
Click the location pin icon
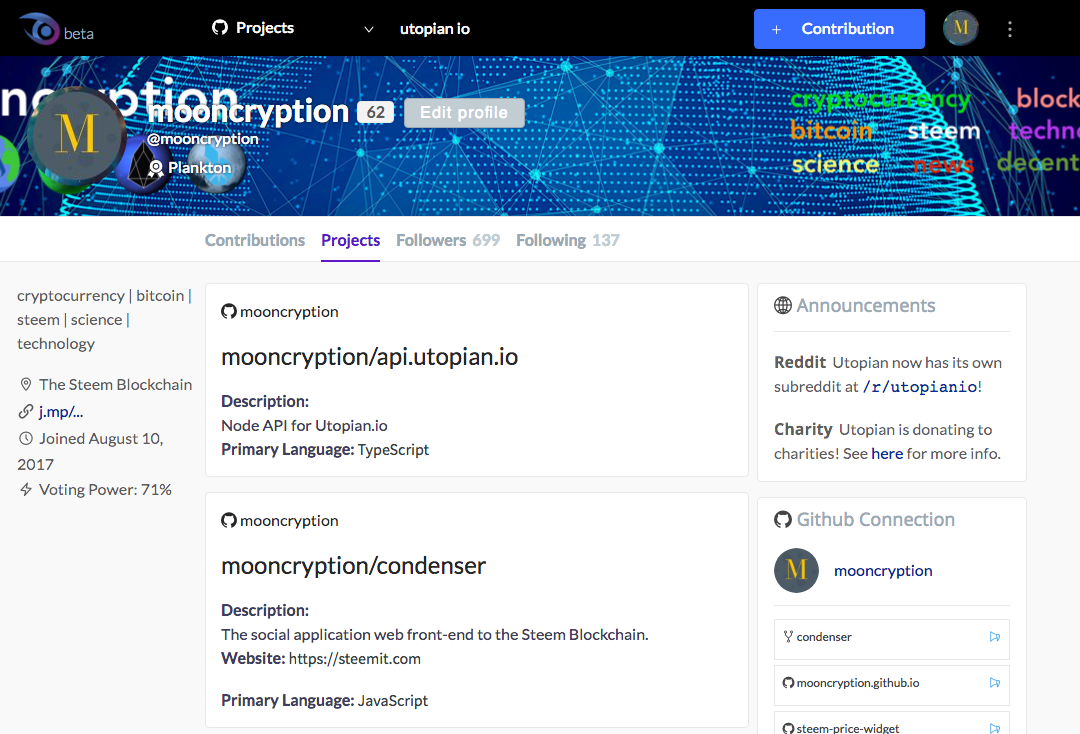[x=25, y=384]
